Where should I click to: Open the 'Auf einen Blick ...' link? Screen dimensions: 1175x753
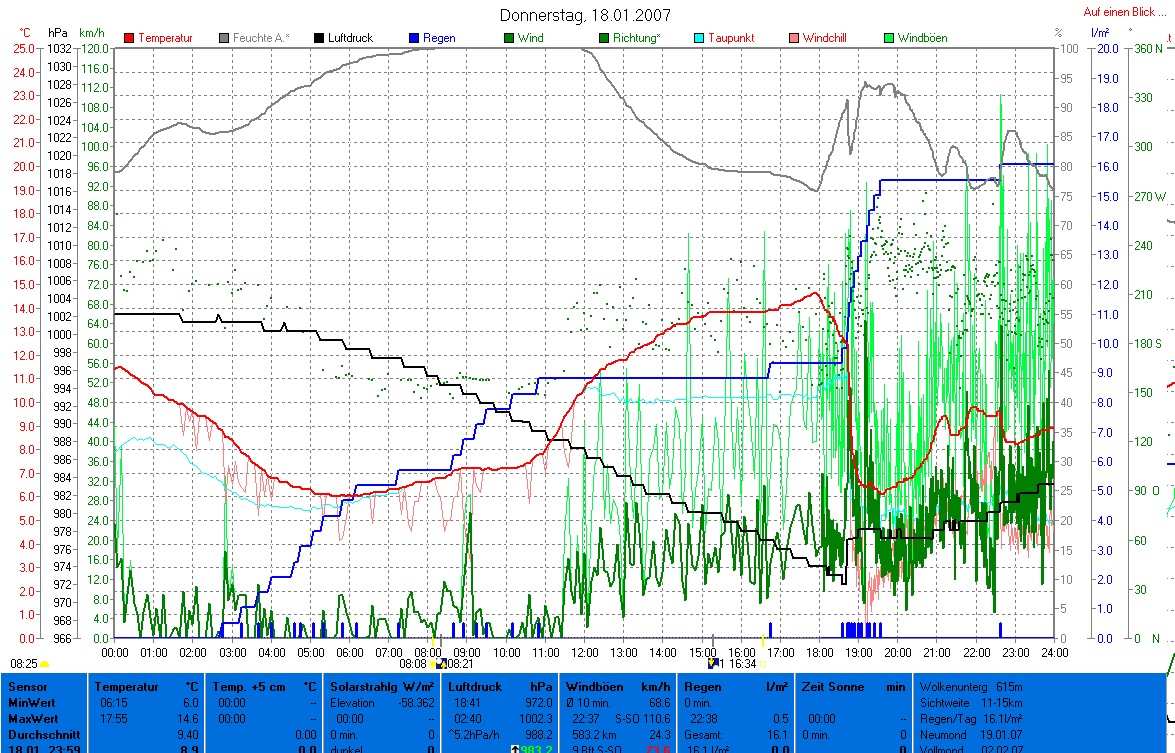(x=1124, y=13)
